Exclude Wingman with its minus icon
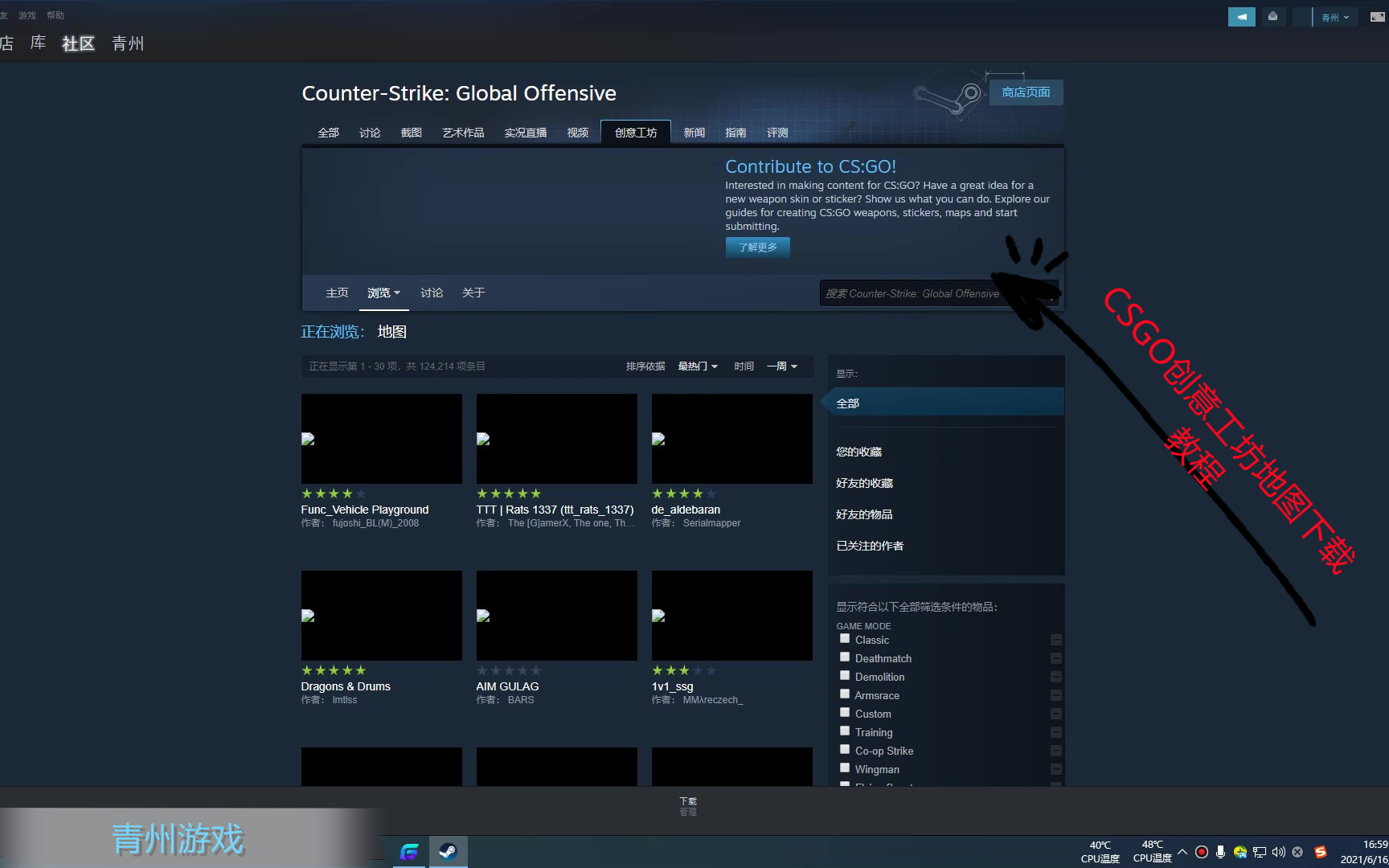This screenshot has width=1389, height=868. click(x=1056, y=769)
